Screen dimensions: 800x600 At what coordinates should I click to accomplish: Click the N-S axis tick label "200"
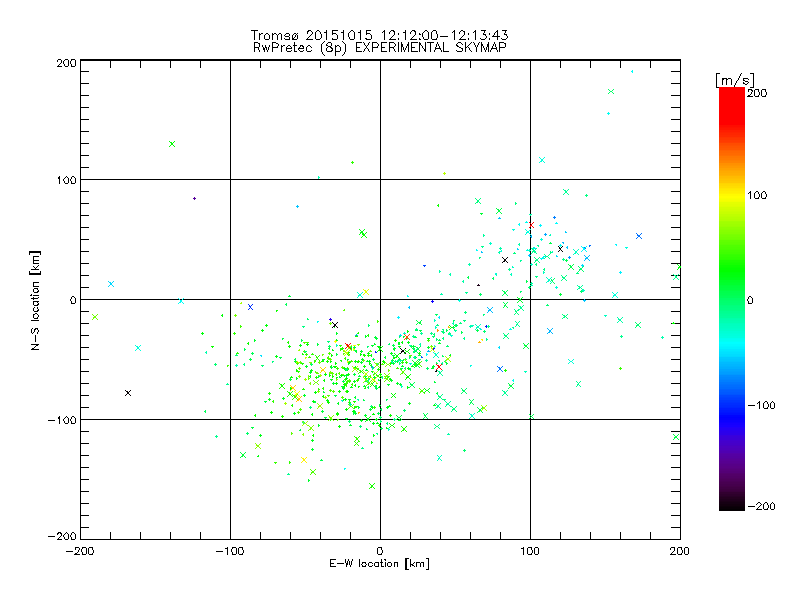tap(66, 63)
